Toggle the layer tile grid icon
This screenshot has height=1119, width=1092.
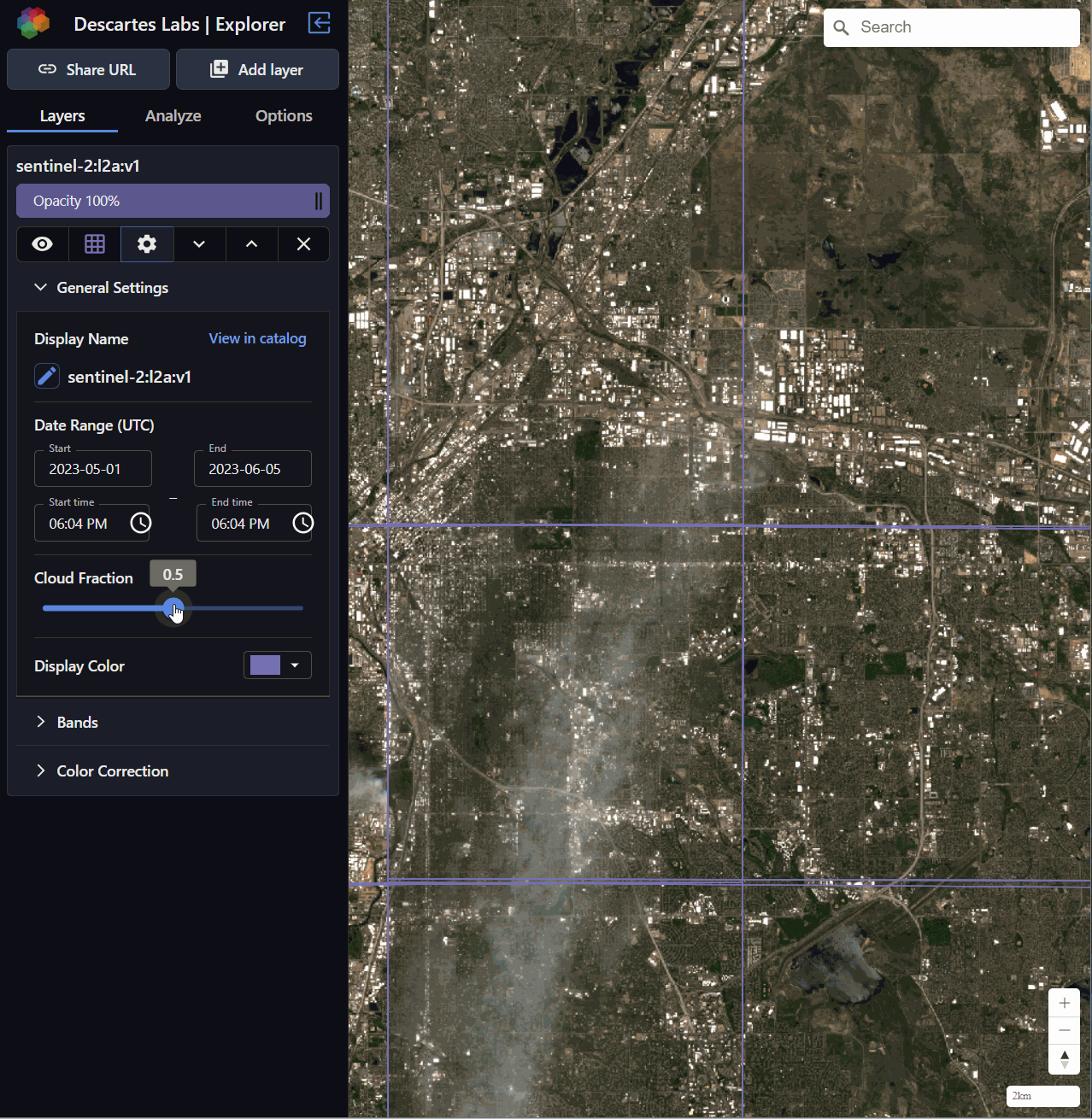[95, 244]
